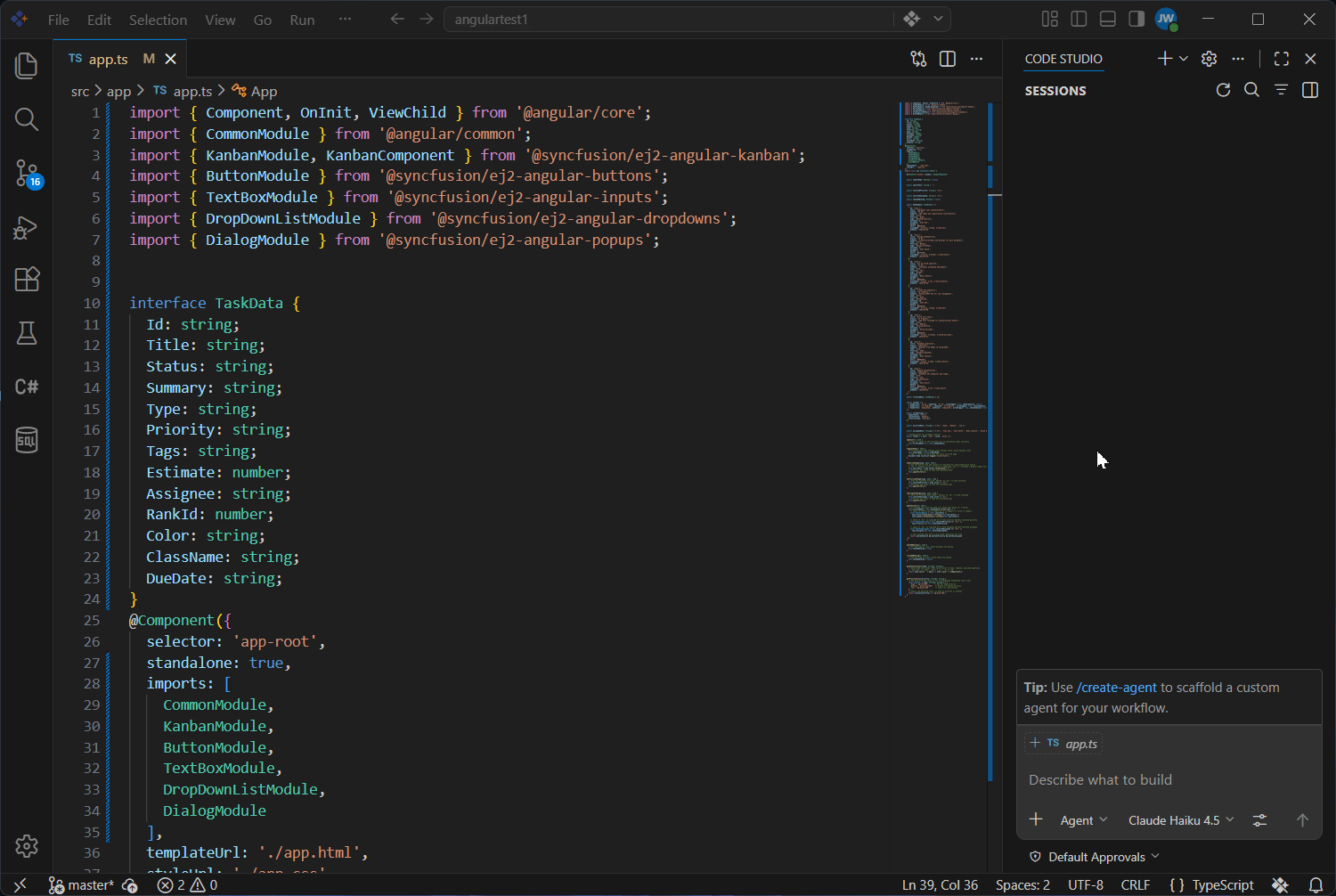This screenshot has height=896, width=1336.
Task: Click the master* branch in status bar
Action: tap(81, 885)
